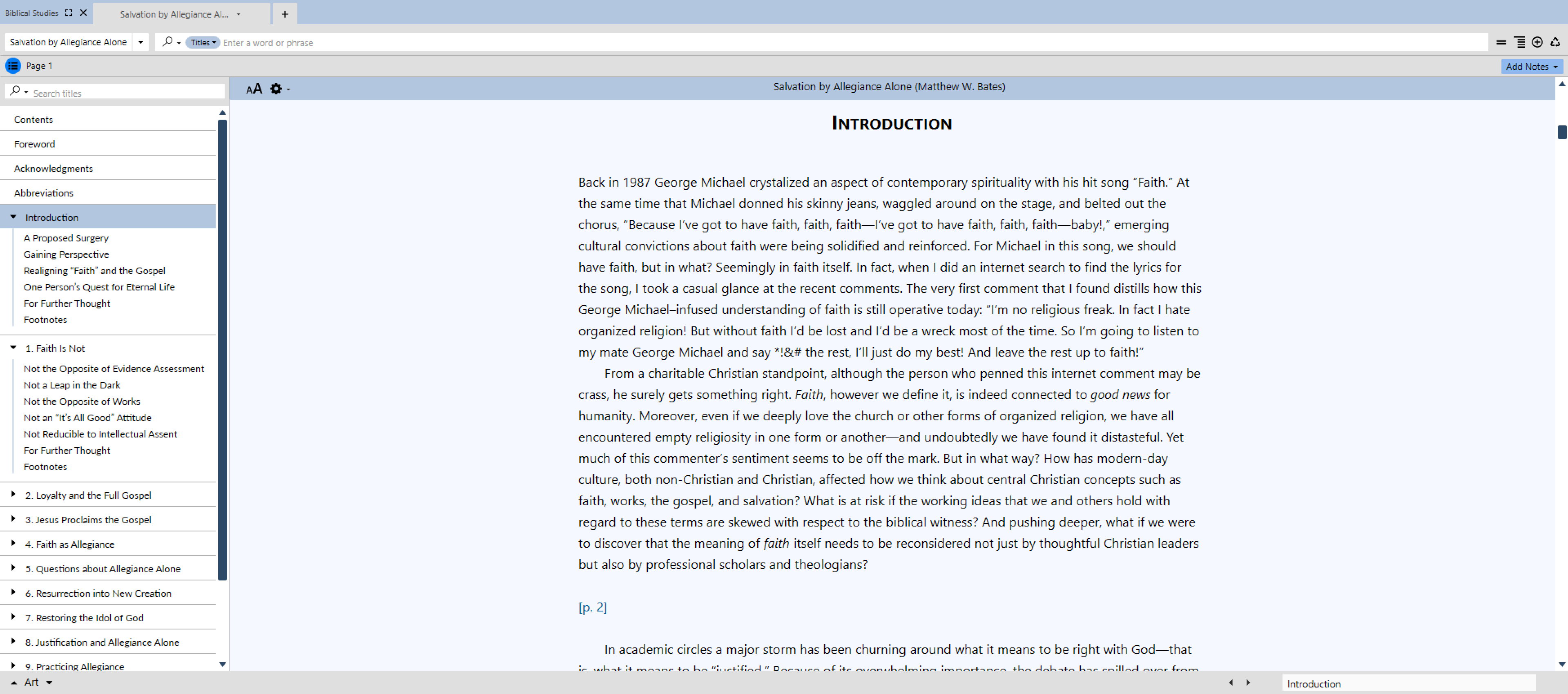Open the Abbreviations section
The height and width of the screenshot is (694, 1568).
(x=108, y=192)
